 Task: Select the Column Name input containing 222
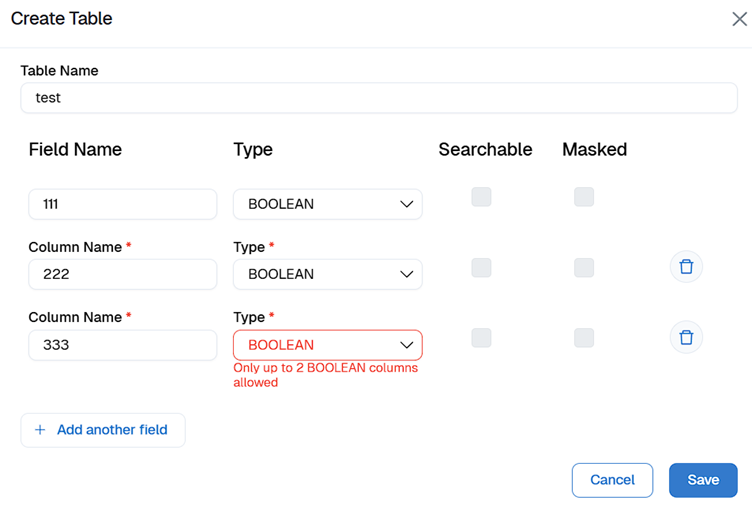[123, 274]
